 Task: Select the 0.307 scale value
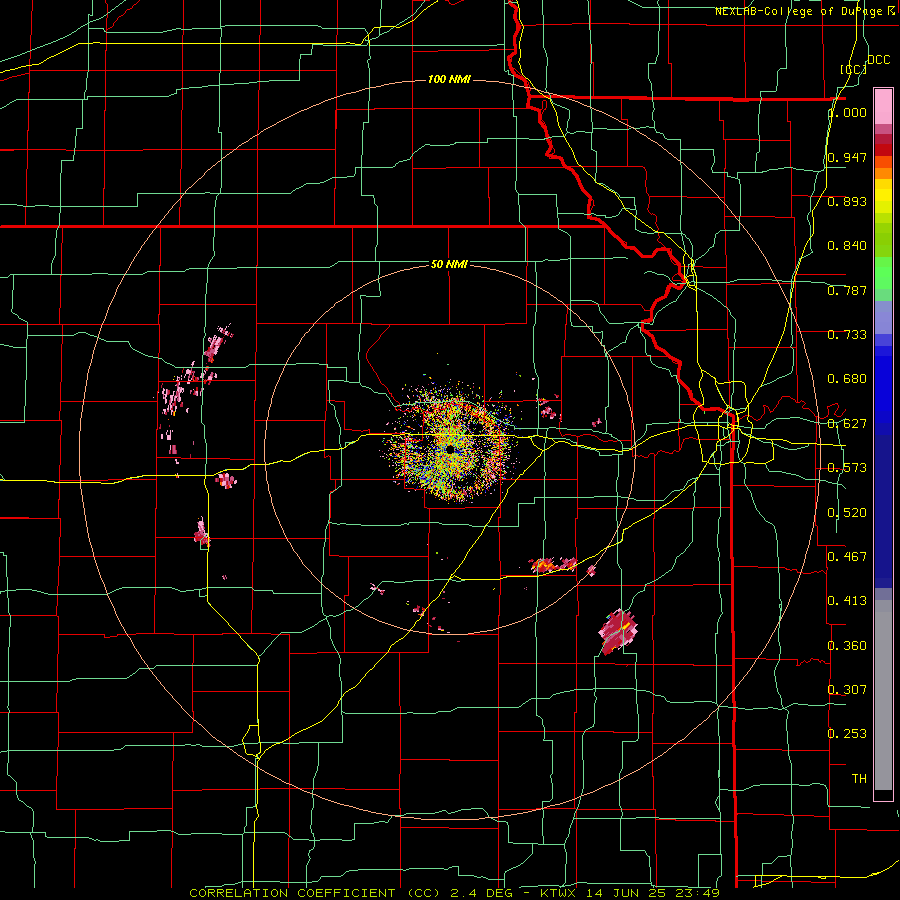(847, 690)
